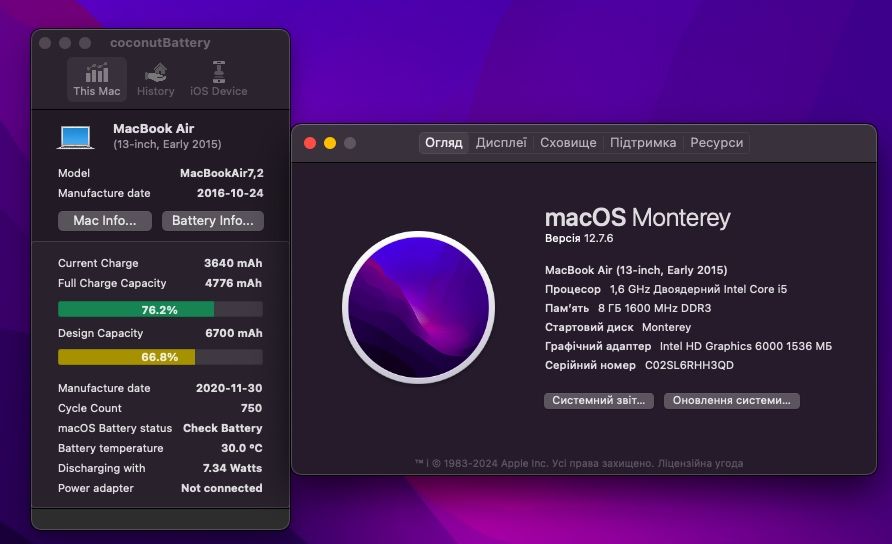892x544 pixels.
Task: Click the macOS Monterey round logo
Action: pyautogui.click(x=418, y=307)
